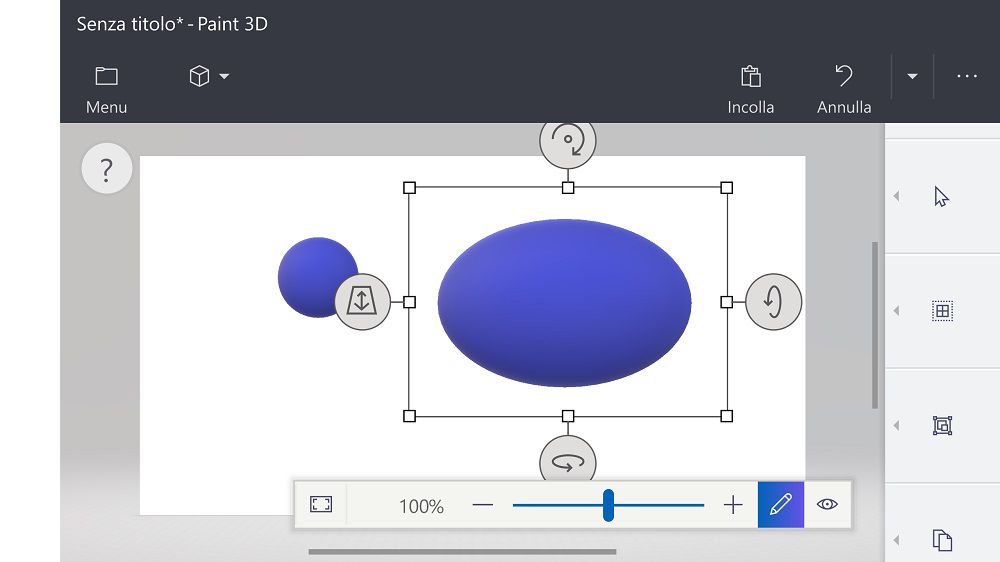This screenshot has width=1000, height=562.
Task: Expand the 3D view dropdown arrow
Action: pyautogui.click(x=224, y=77)
